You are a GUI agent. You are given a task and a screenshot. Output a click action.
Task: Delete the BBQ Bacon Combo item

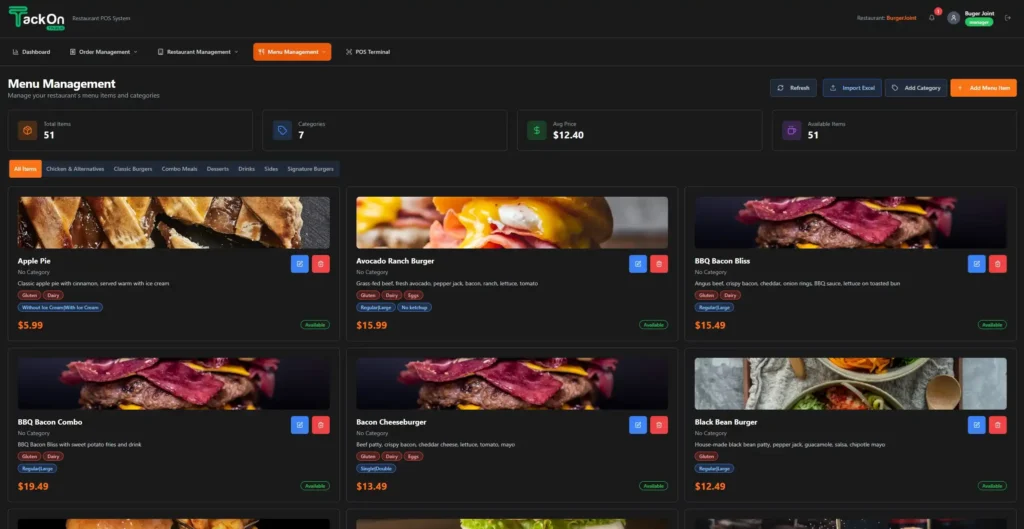pos(321,425)
